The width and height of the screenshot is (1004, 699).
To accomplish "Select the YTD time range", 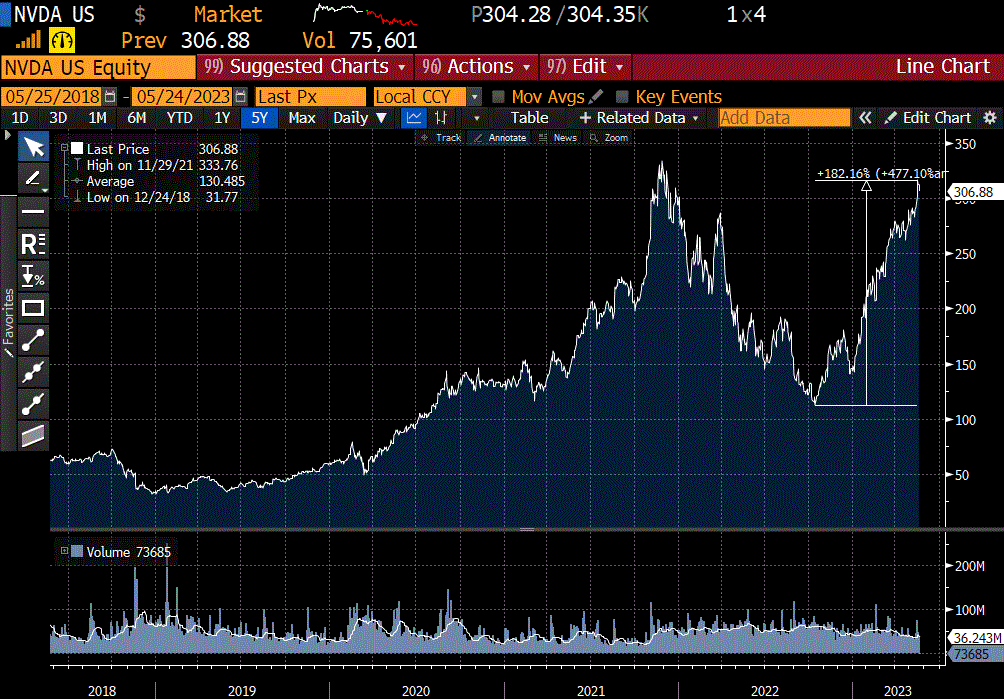I will pyautogui.click(x=179, y=118).
